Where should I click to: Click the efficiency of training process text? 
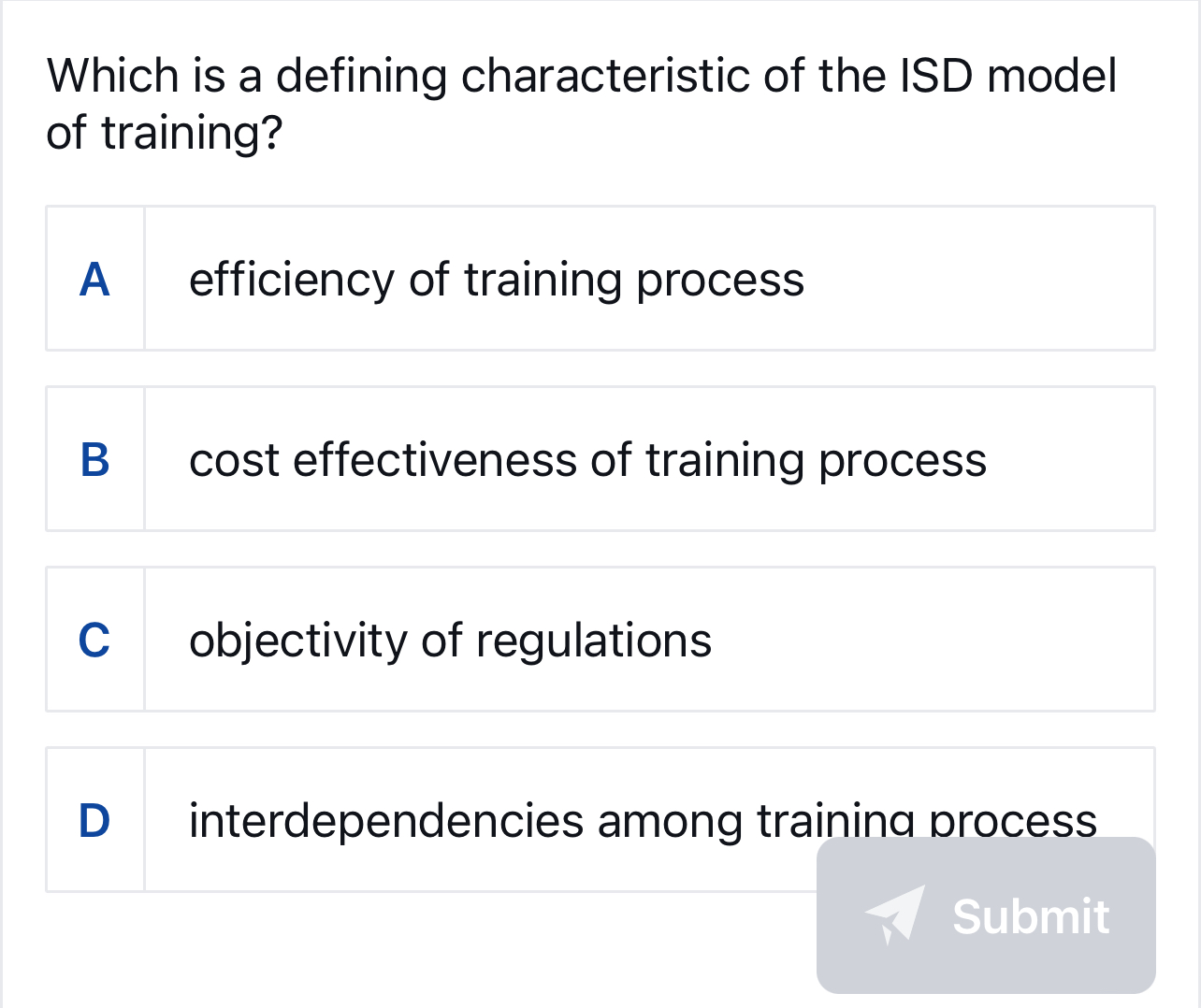click(497, 279)
